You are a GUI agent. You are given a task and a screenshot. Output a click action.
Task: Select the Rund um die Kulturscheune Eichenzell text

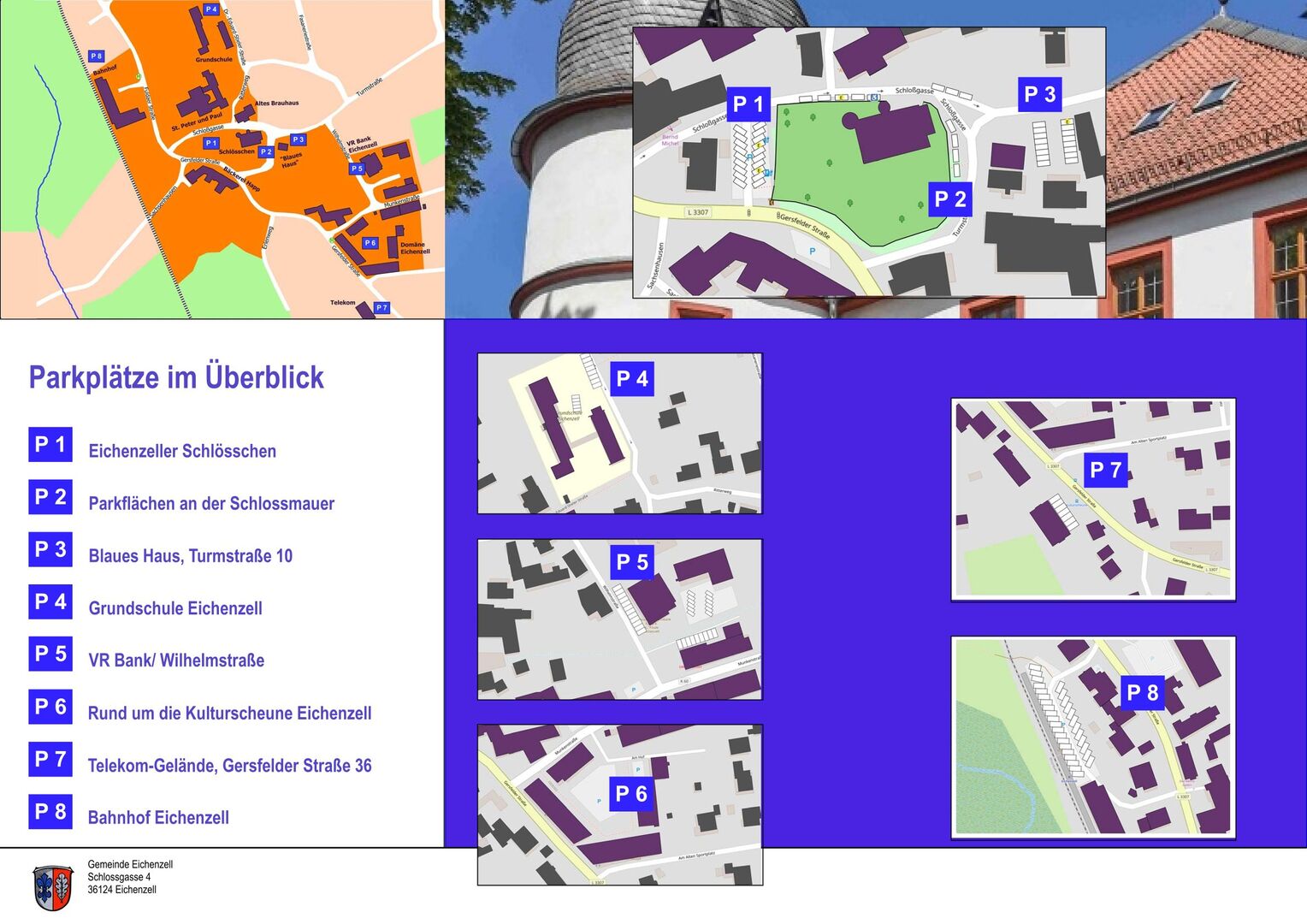tap(229, 714)
